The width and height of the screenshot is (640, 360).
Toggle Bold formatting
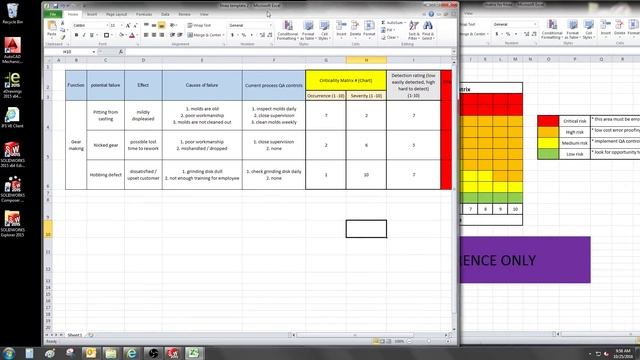point(76,35)
